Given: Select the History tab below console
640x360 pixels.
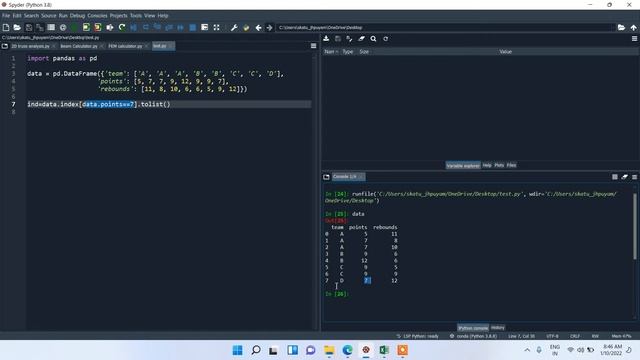Looking at the screenshot, I should 498,328.
